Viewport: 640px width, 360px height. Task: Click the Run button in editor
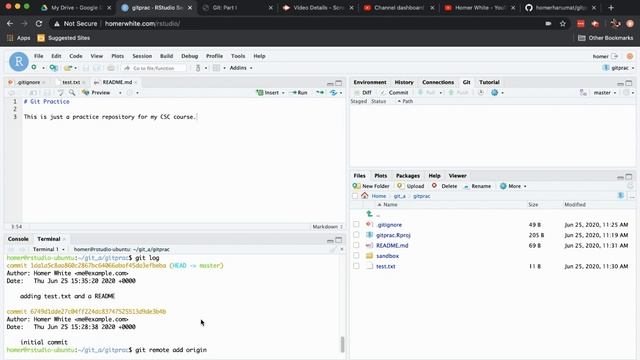[x=298, y=93]
